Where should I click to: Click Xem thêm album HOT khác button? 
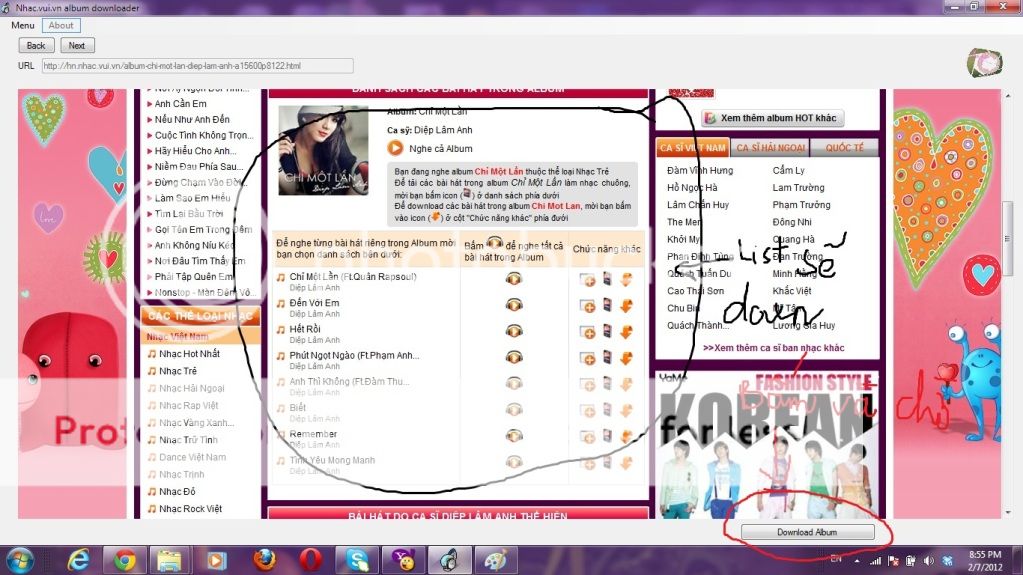pyautogui.click(x=772, y=118)
